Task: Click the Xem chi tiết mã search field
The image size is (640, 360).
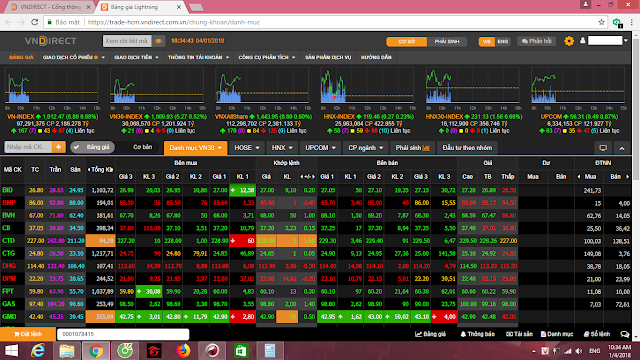Action: pyautogui.click(x=127, y=41)
